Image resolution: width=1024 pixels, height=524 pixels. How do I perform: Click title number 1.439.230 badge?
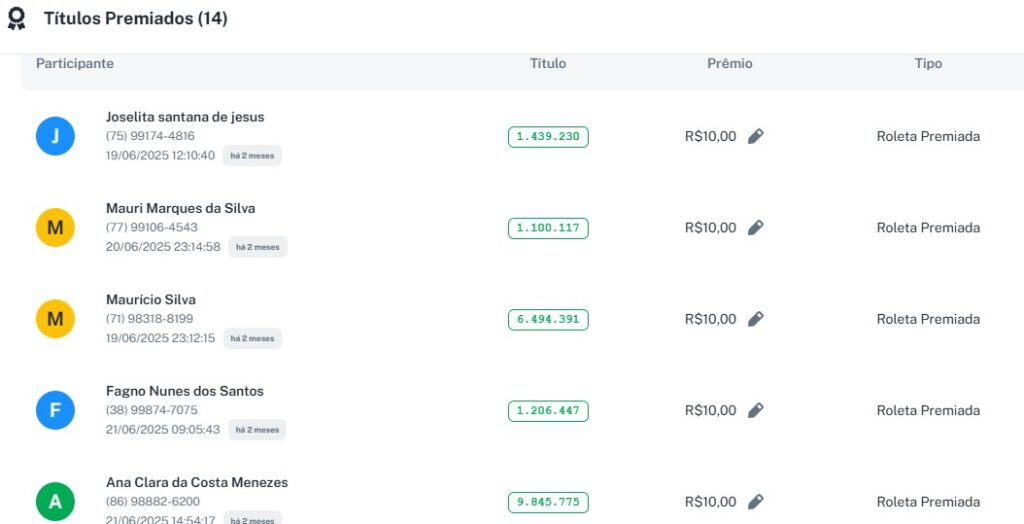pos(548,137)
